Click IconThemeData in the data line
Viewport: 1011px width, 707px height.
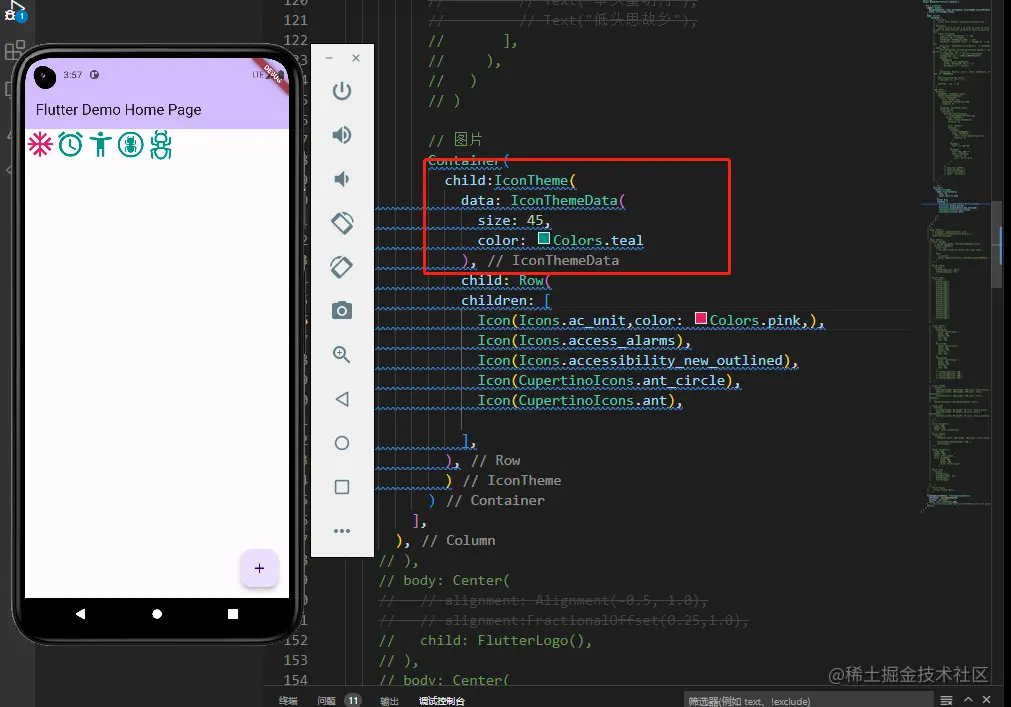coord(564,200)
